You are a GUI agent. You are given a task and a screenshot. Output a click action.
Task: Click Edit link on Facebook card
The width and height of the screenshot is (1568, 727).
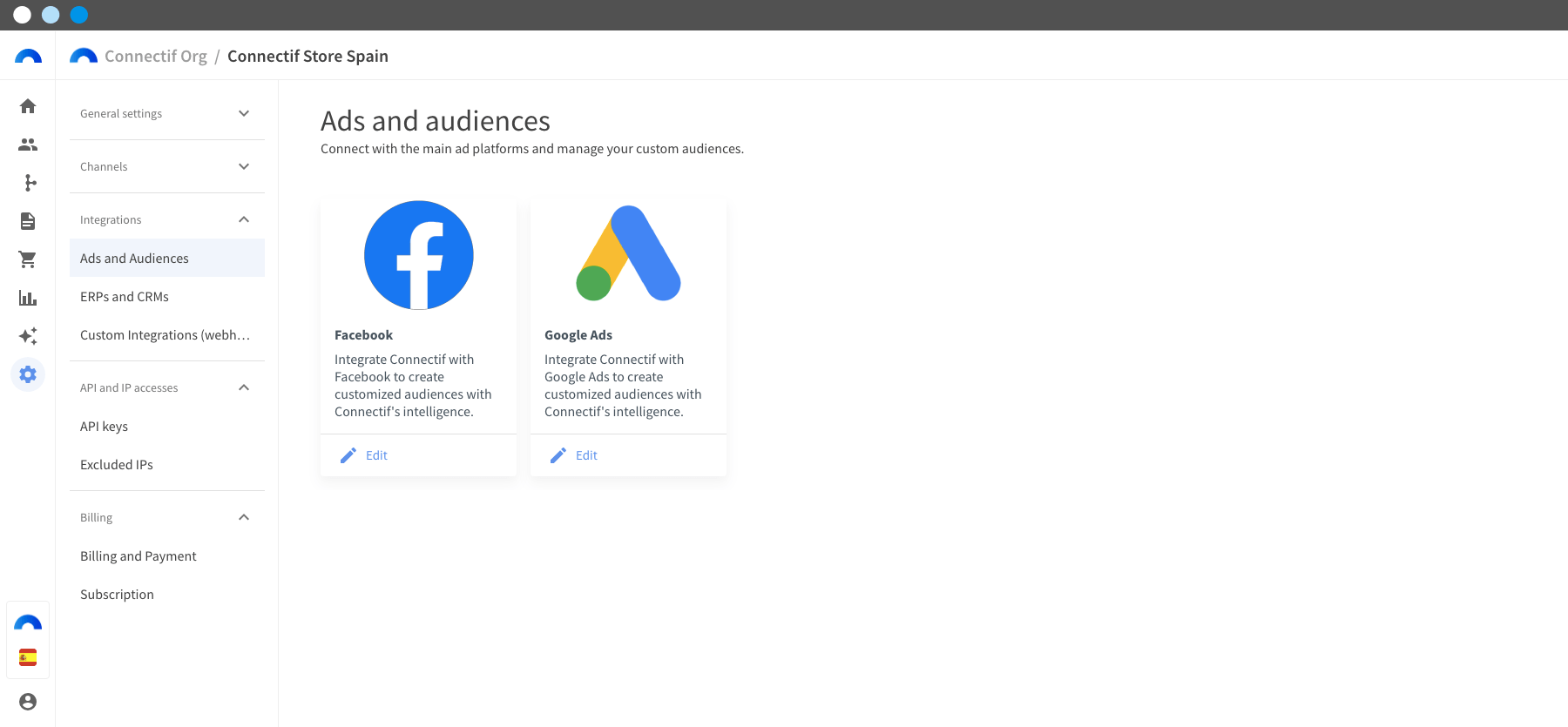point(376,455)
